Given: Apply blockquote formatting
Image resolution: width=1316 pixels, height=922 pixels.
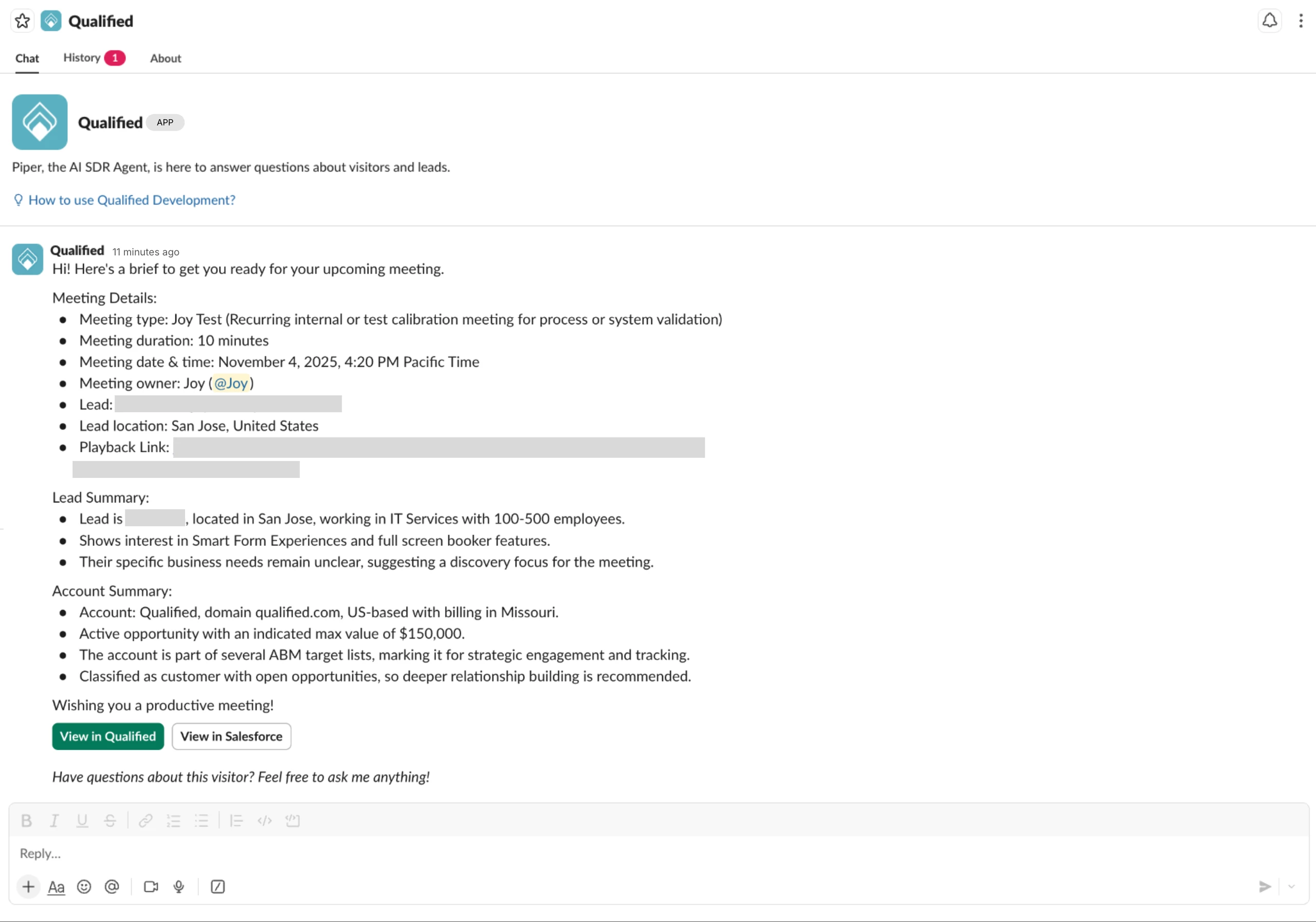Looking at the screenshot, I should (x=236, y=821).
